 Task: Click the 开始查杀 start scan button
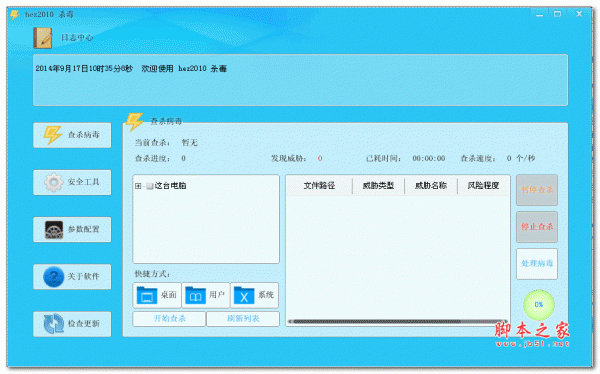pyautogui.click(x=169, y=318)
